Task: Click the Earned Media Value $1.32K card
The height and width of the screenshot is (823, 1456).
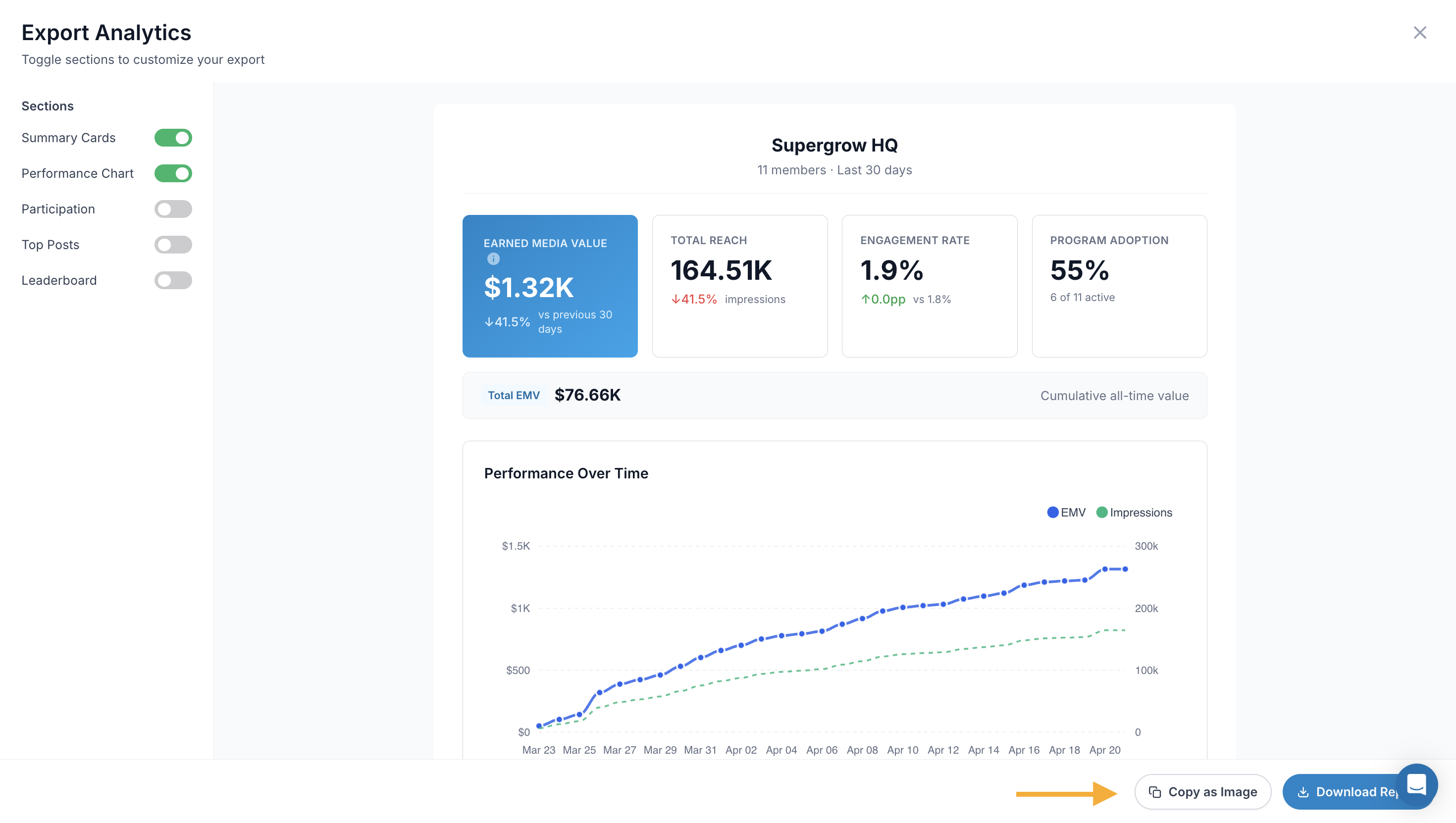Action: (x=550, y=286)
